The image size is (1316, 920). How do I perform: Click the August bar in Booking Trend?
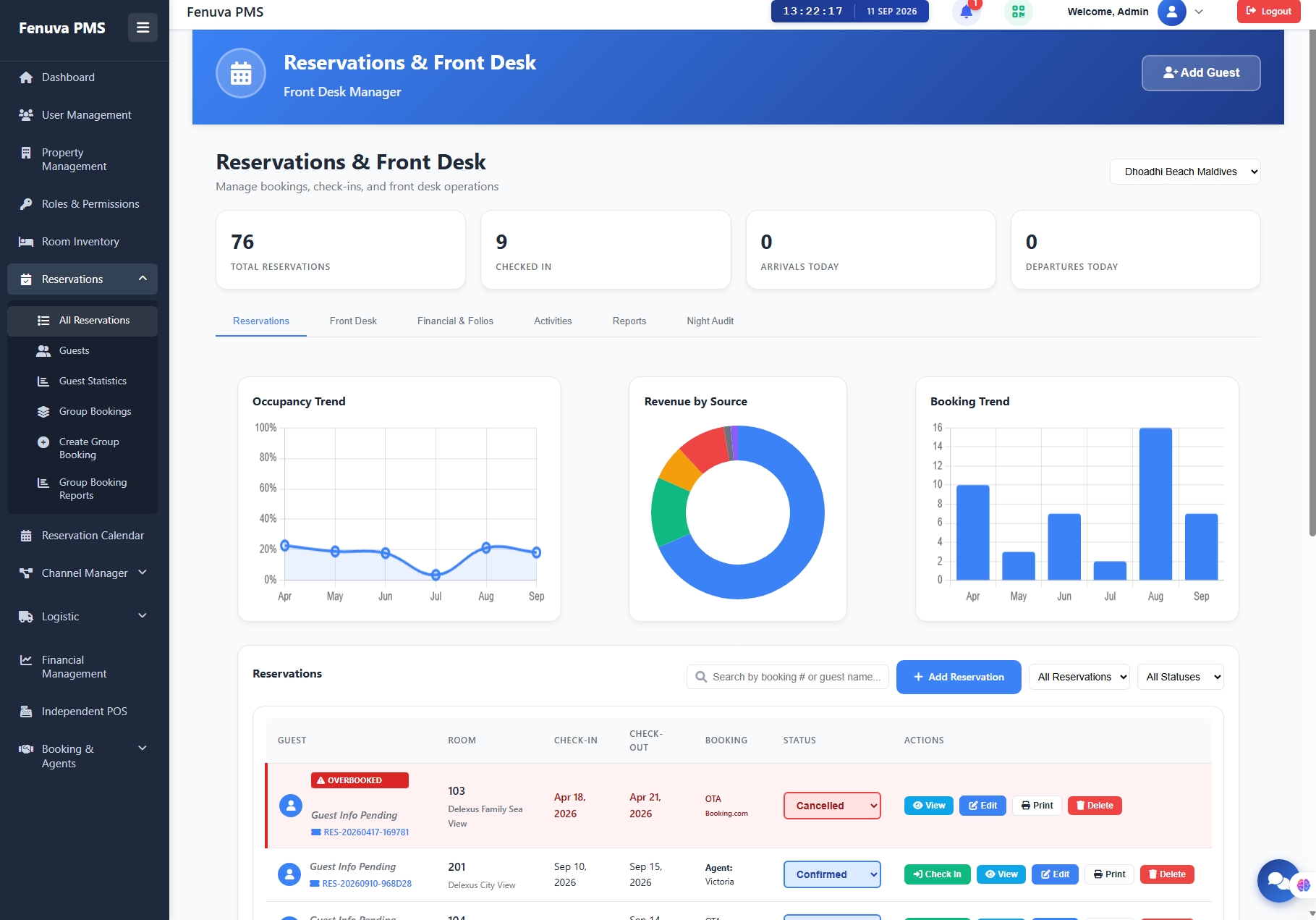(1155, 504)
